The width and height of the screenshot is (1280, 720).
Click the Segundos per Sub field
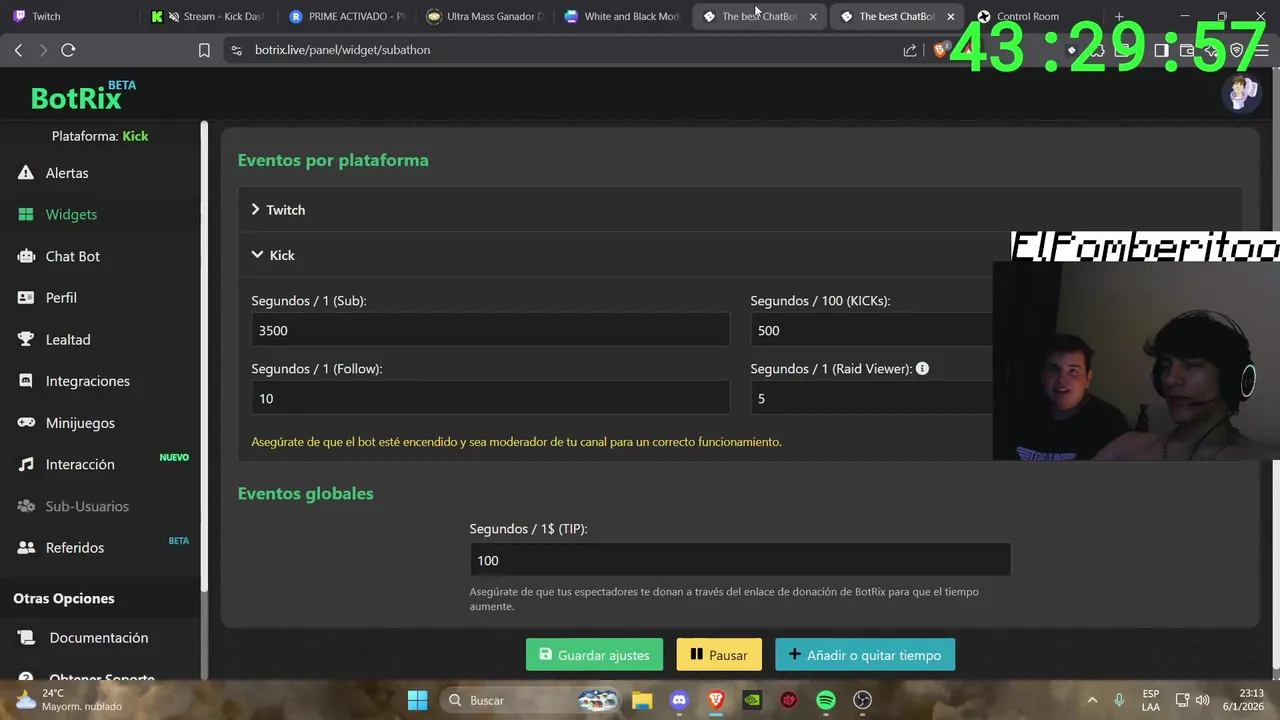tap(490, 330)
